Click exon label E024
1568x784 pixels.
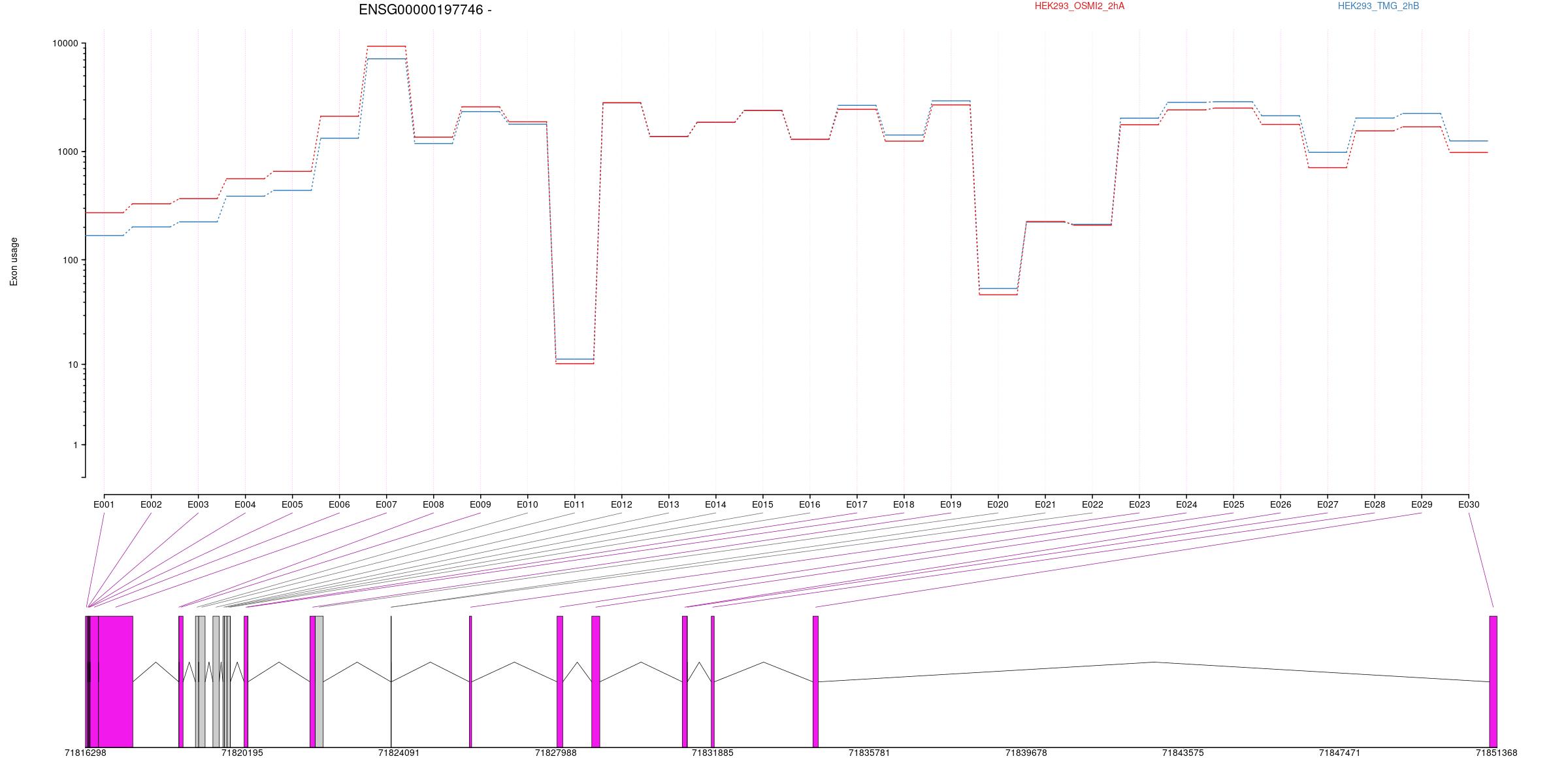(x=1186, y=504)
